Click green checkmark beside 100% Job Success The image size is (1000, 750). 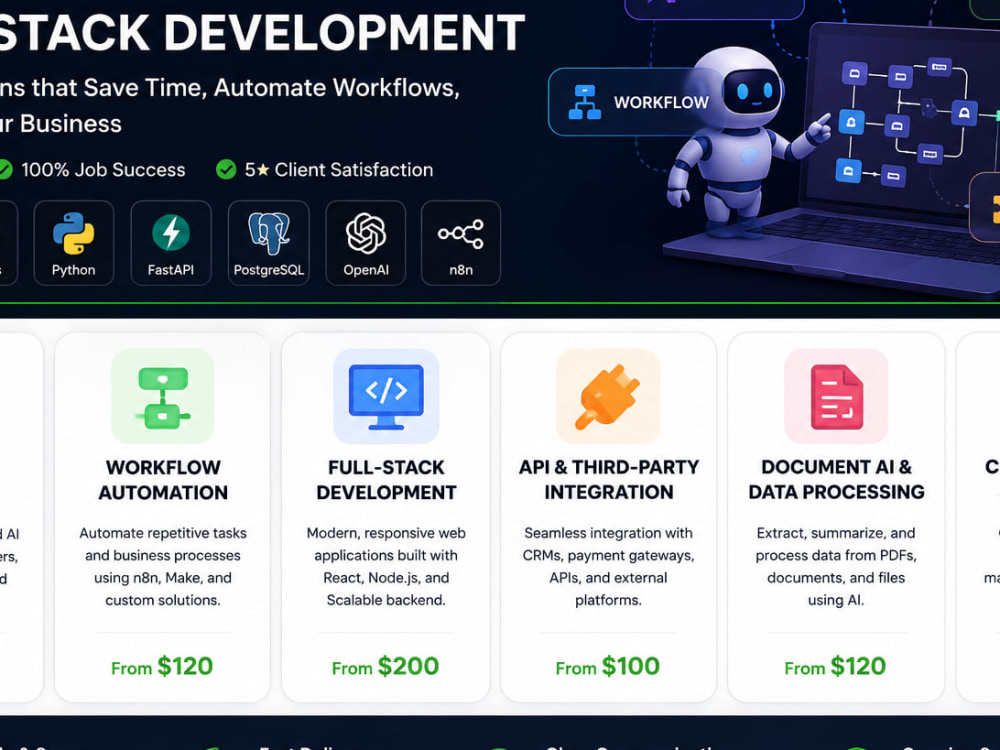pyautogui.click(x=4, y=170)
